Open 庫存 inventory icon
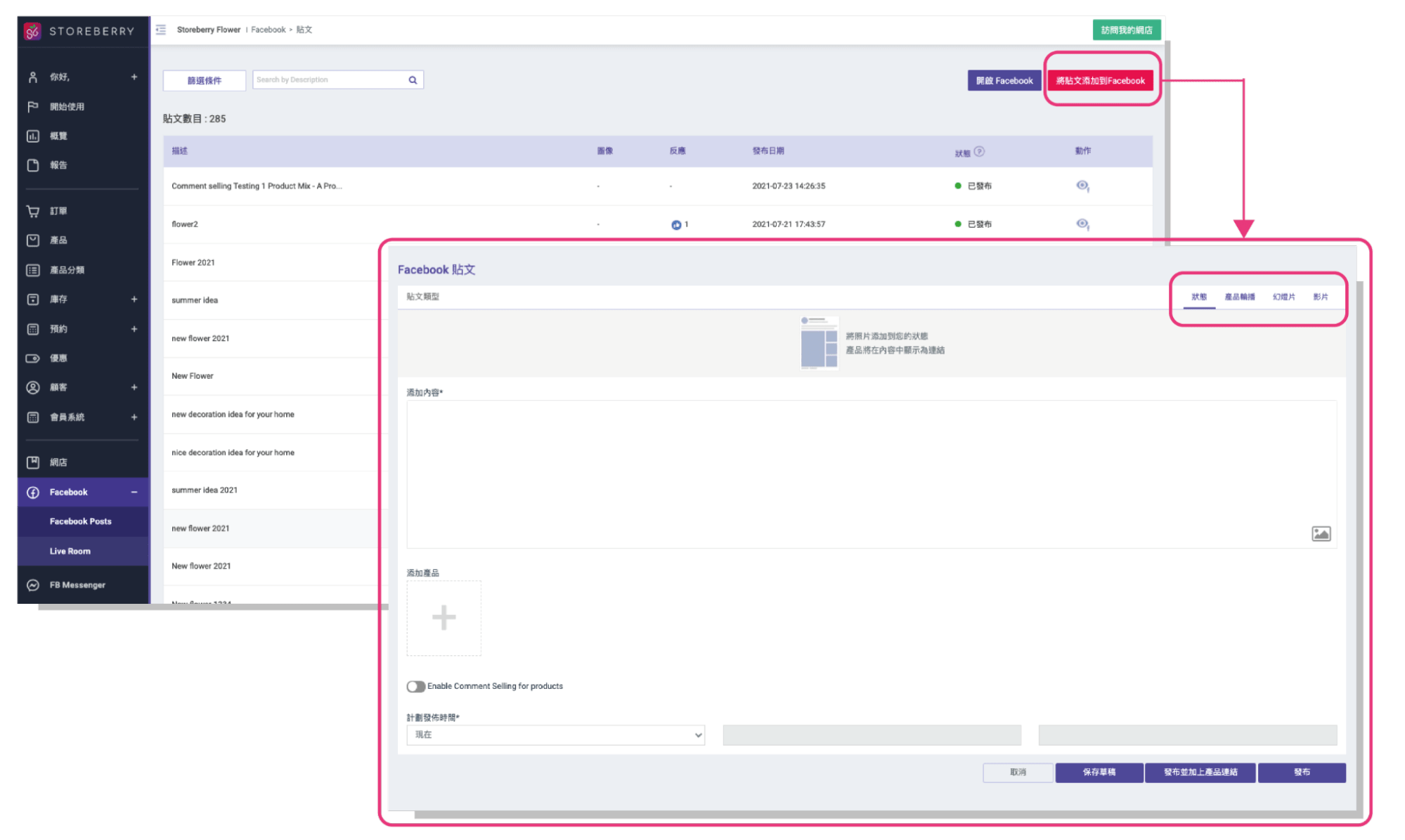Screen dimensions: 1405x840 (x=32, y=299)
